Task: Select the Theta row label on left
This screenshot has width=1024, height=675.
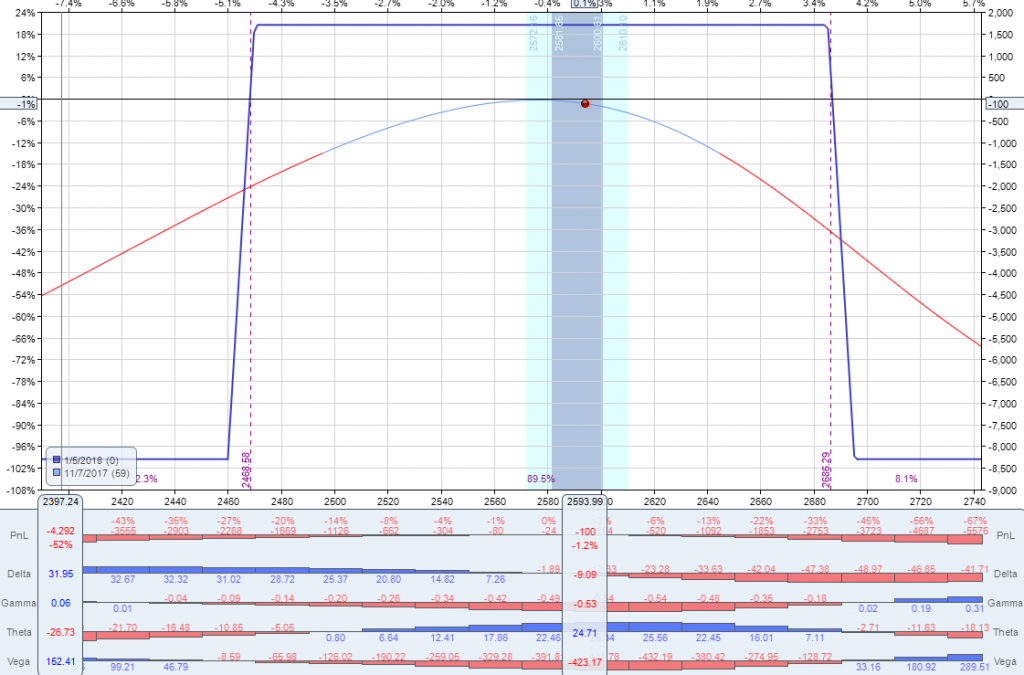Action: click(x=19, y=633)
